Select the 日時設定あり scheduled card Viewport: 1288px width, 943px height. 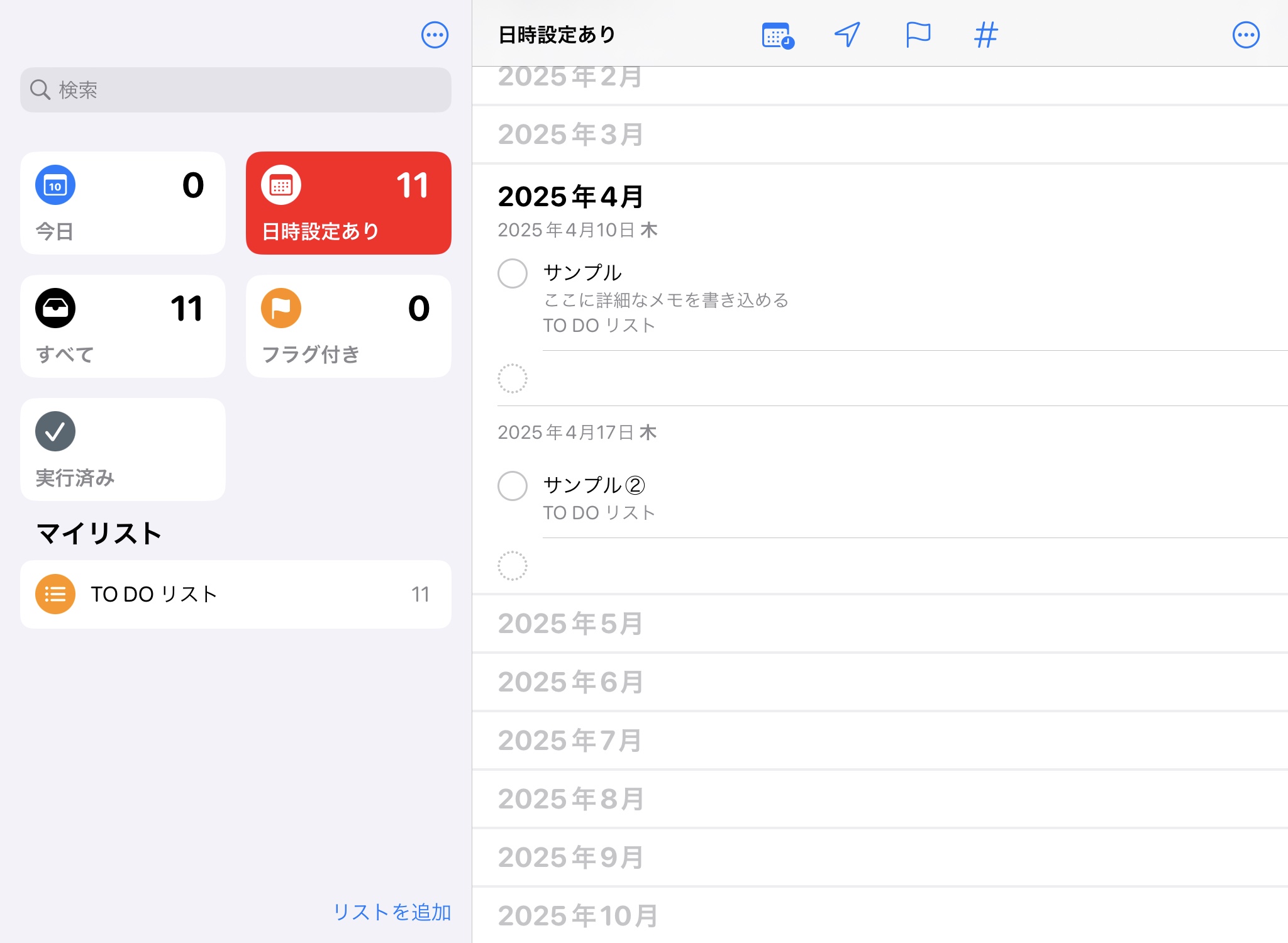(x=348, y=203)
